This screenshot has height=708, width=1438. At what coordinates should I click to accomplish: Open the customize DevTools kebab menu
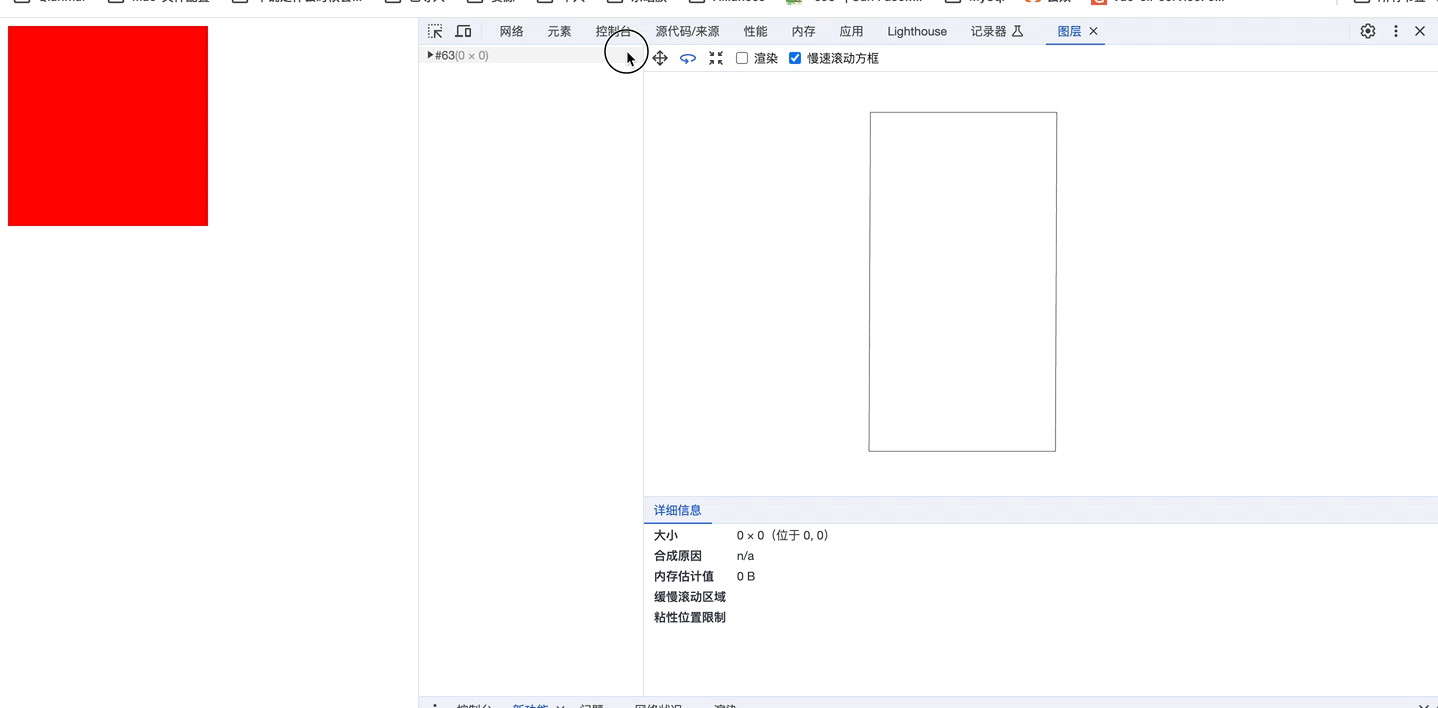point(1396,31)
